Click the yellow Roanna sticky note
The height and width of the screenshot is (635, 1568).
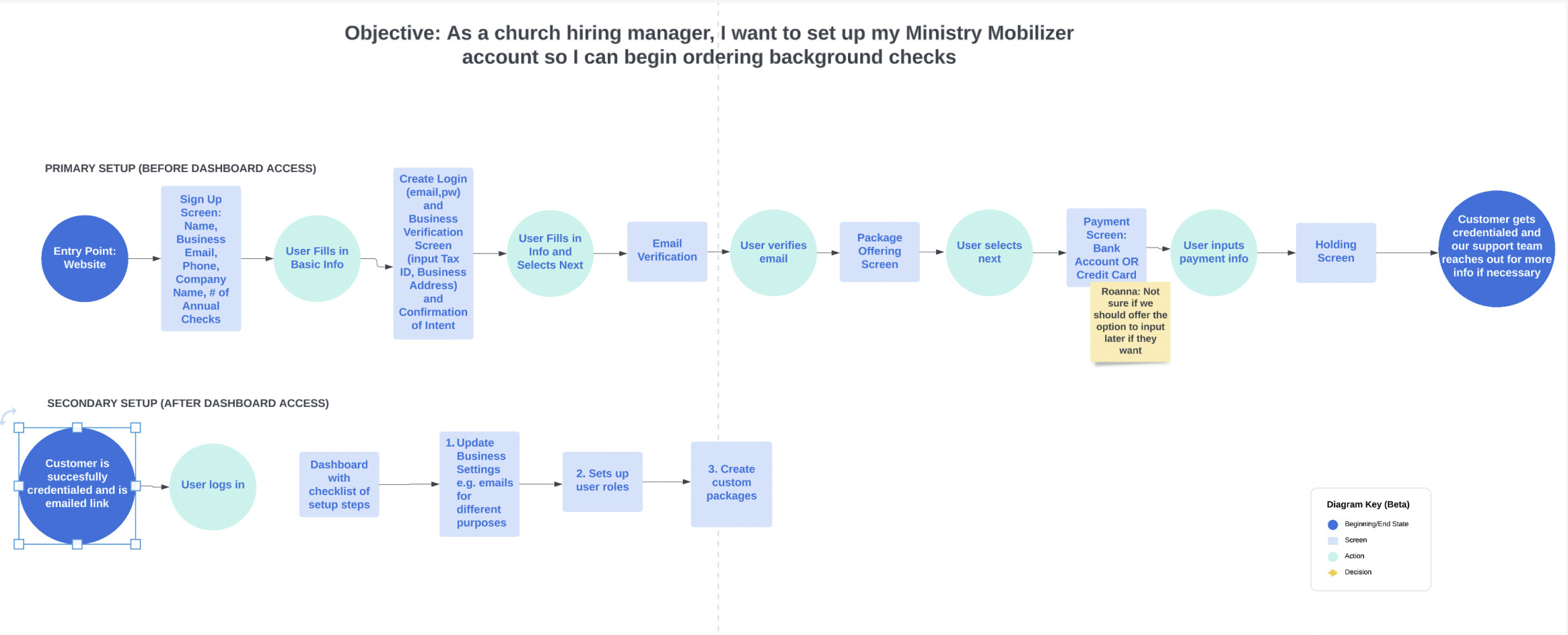tap(1131, 322)
